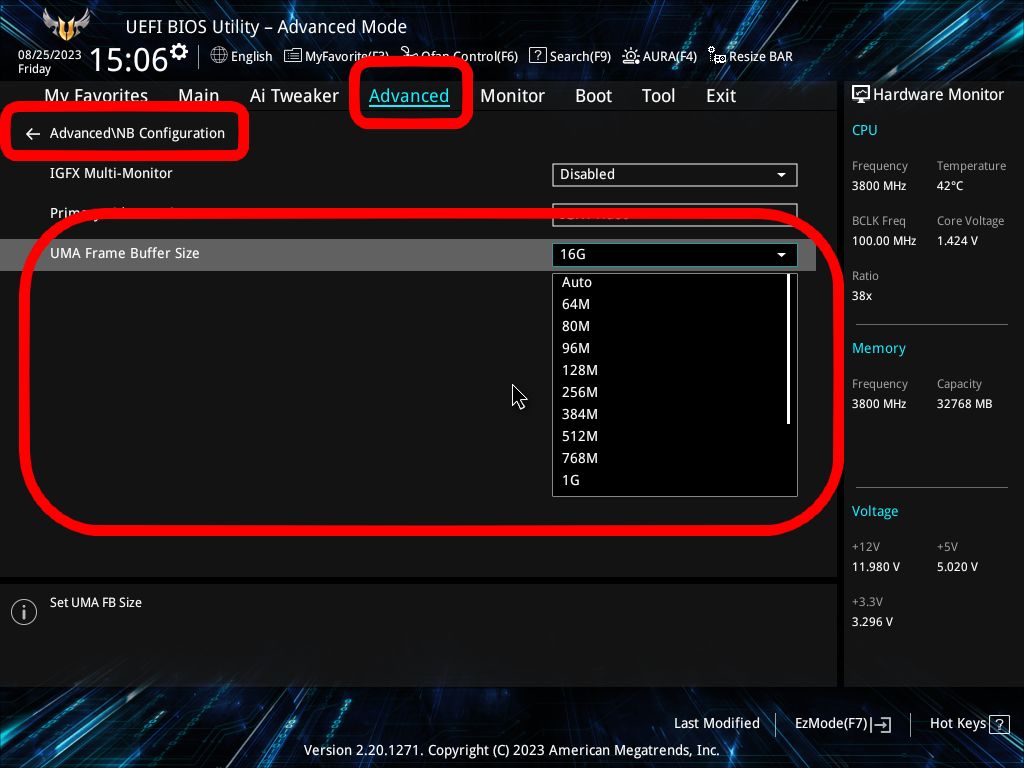
Task: Click the 08/25/2023 Friday date
Action: (50, 61)
